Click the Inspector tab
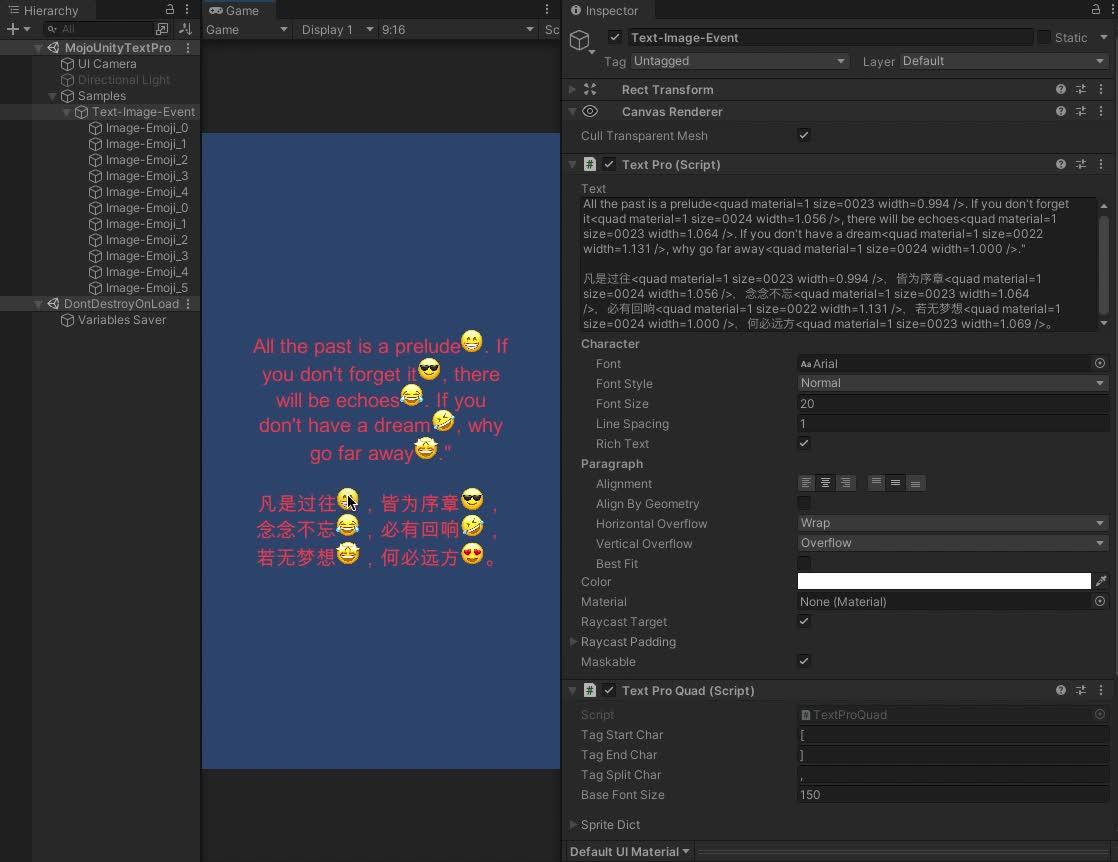 [x=606, y=11]
